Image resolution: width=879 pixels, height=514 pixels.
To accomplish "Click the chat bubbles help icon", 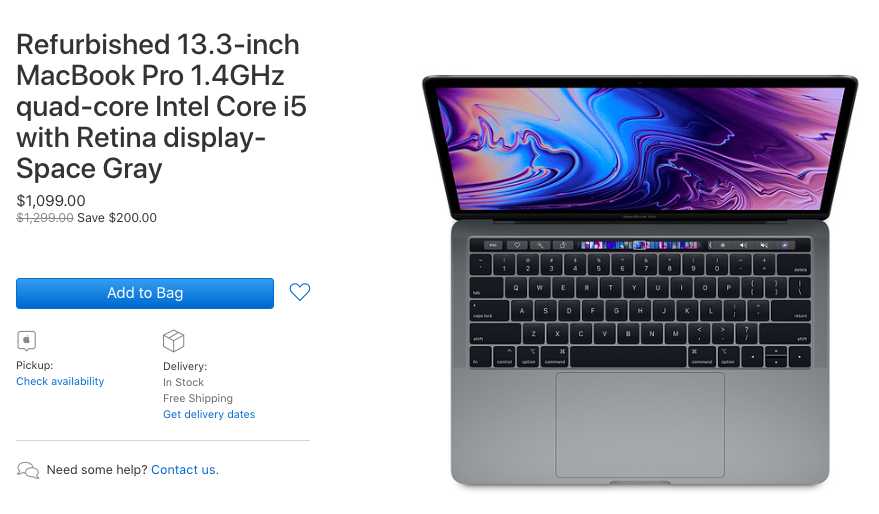I will tap(28, 470).
